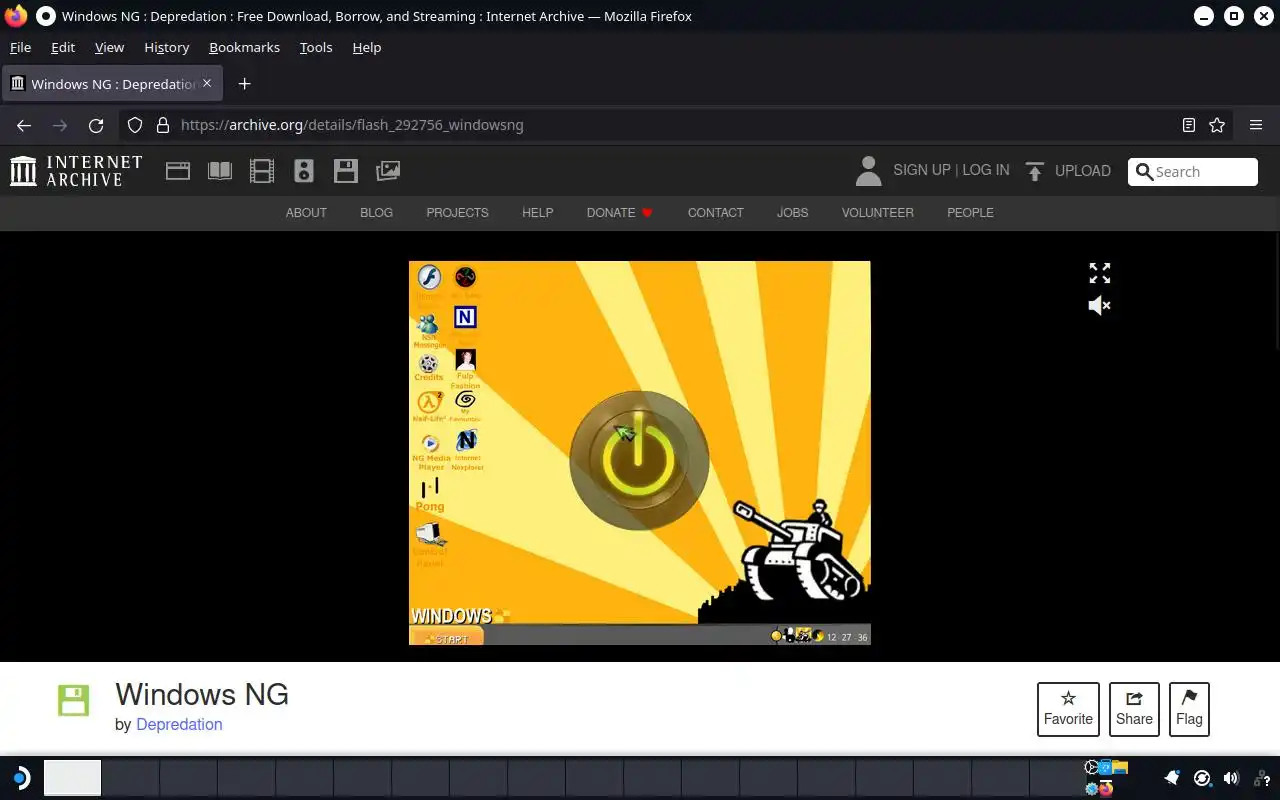Viewport: 1280px width, 800px height.
Task: Open My Favourites spiral icon
Action: [x=465, y=406]
